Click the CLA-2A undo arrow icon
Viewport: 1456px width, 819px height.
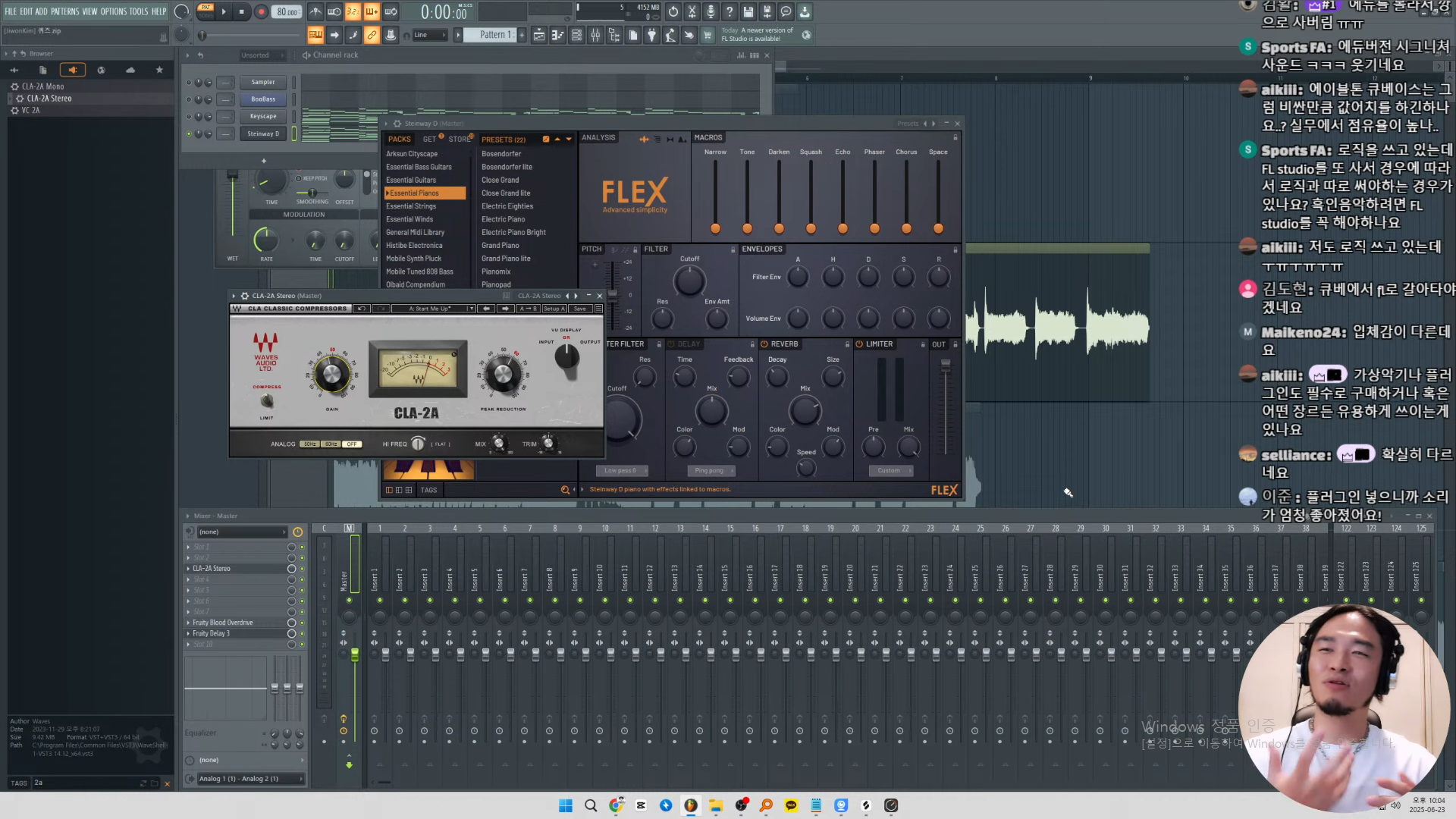(x=362, y=309)
